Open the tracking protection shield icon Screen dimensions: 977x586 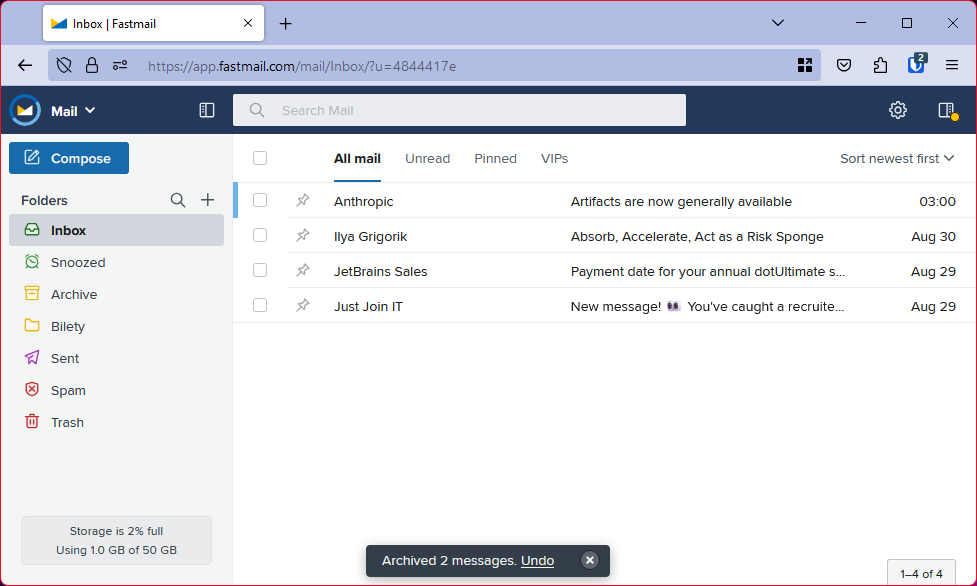[x=64, y=65]
